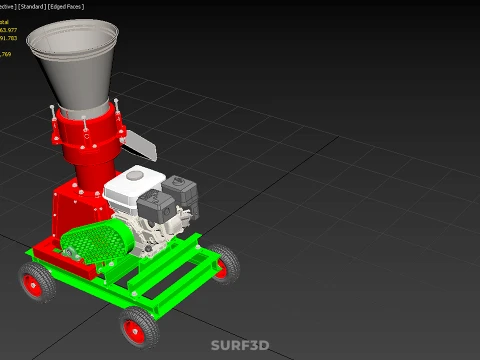Viewport: 480px width, 360px height.
Task: Click the statistic value ending in 63.977
Action: pyautogui.click(x=8, y=30)
